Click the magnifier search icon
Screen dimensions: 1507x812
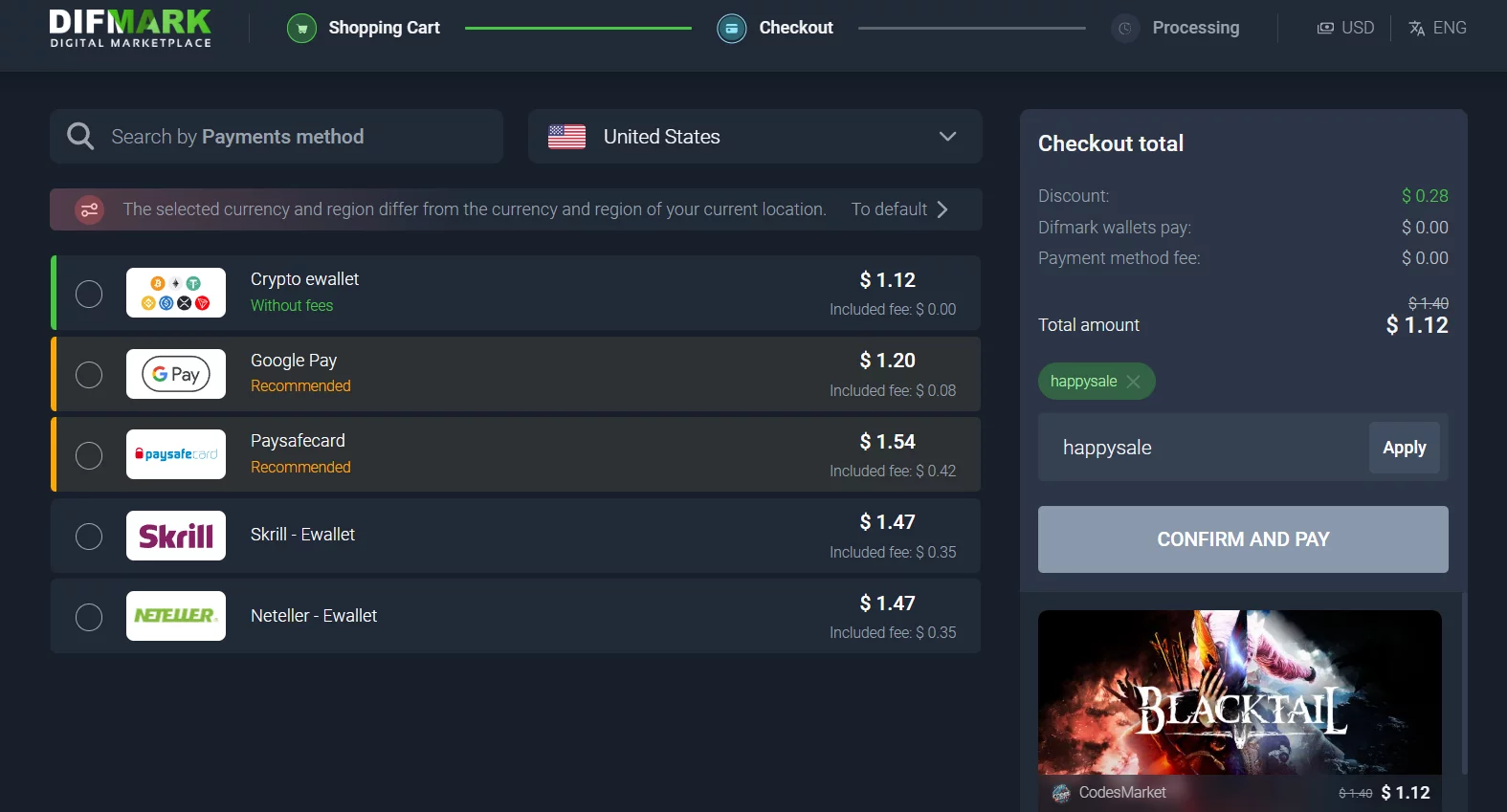[80, 137]
